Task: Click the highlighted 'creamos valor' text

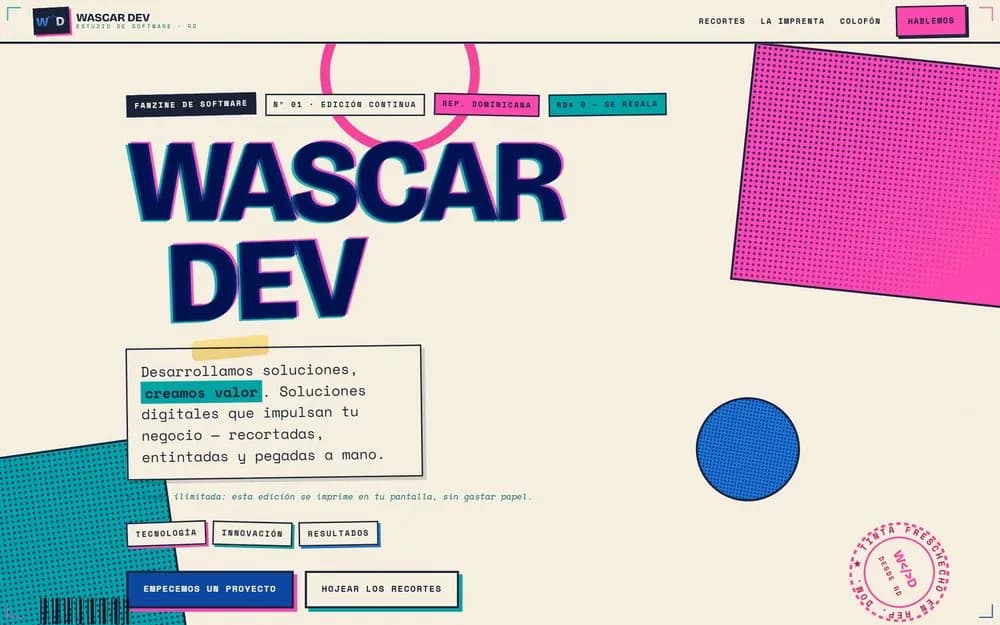Action: [x=201, y=392]
